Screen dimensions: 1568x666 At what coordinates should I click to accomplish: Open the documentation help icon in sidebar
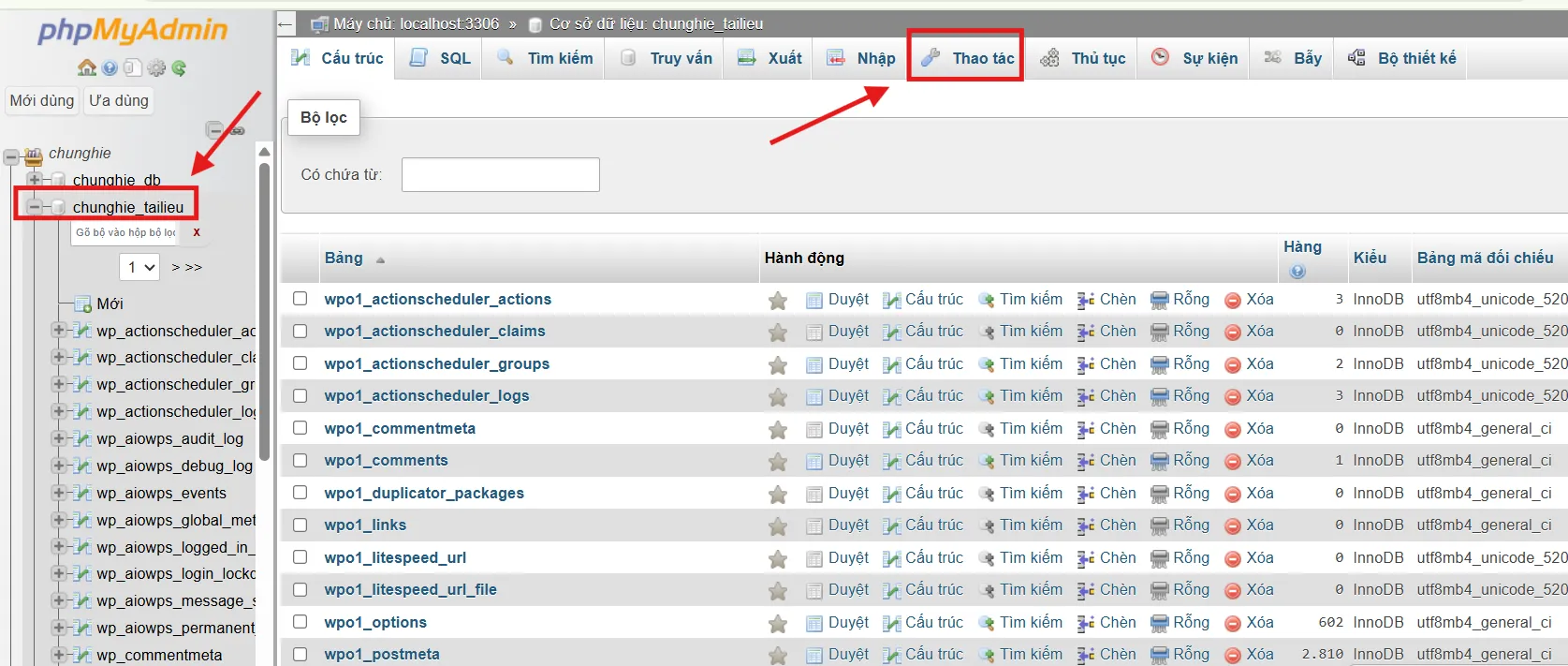click(110, 67)
